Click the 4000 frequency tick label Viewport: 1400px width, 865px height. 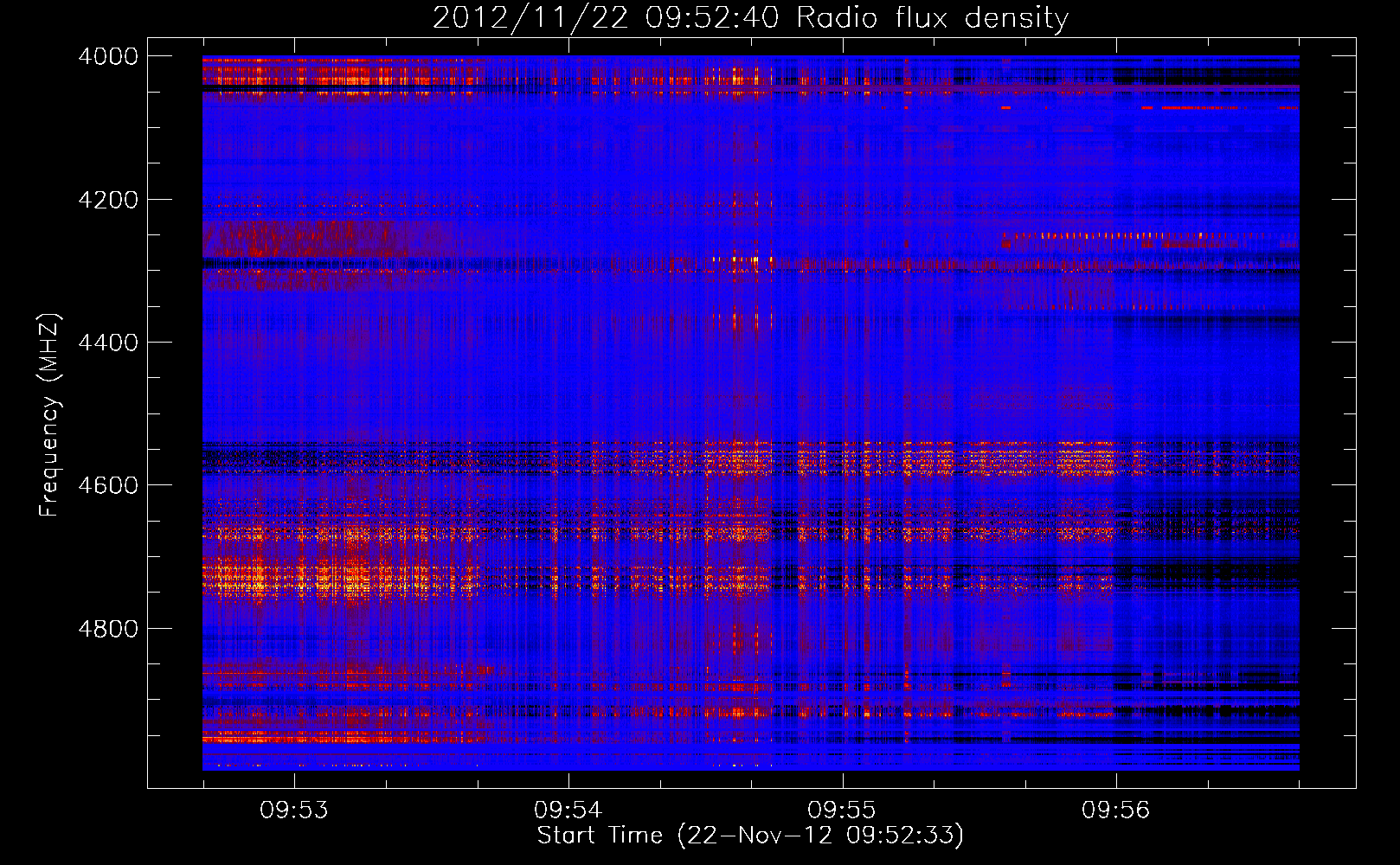pyautogui.click(x=108, y=56)
